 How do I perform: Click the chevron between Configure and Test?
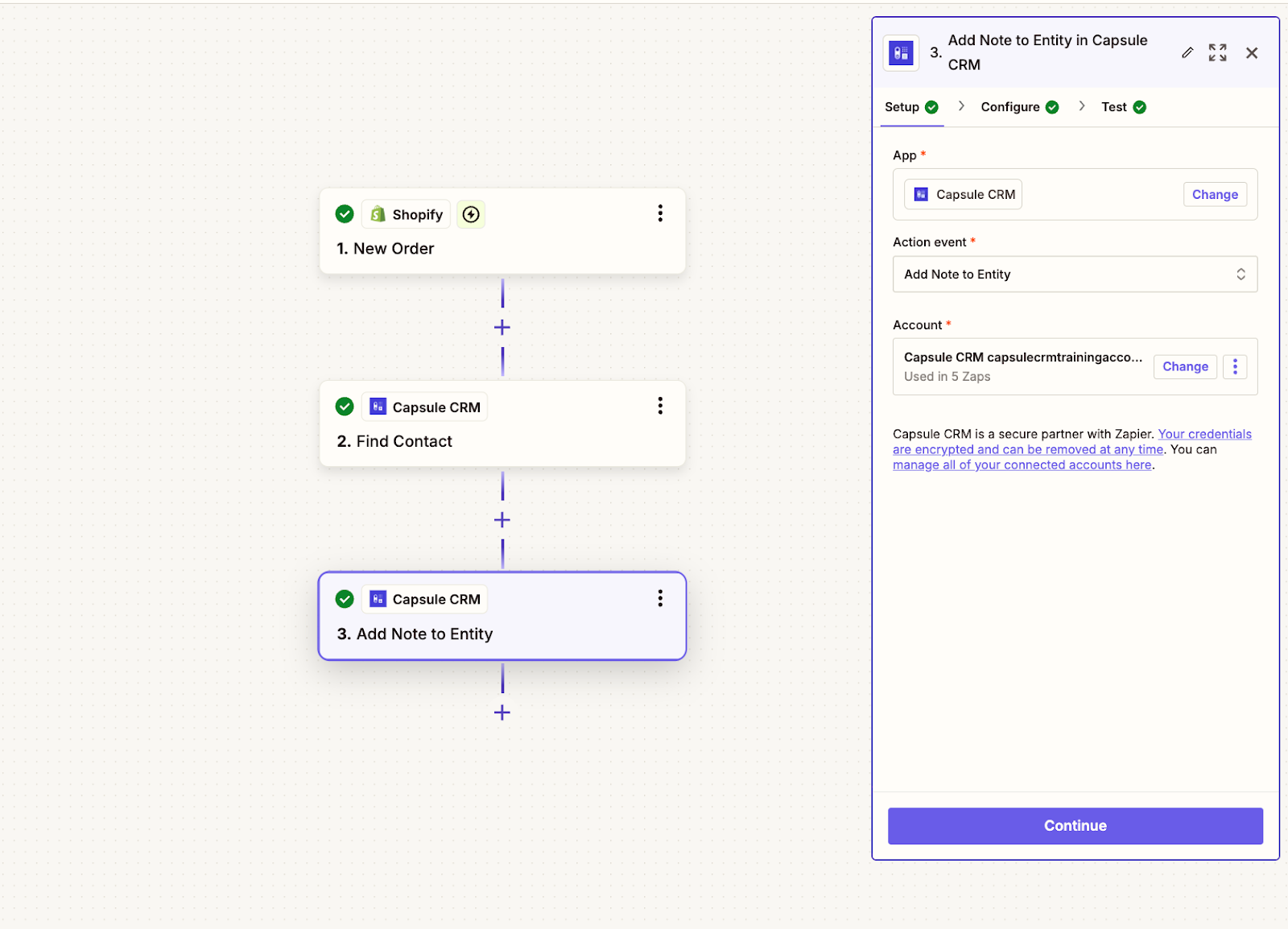tap(1082, 106)
